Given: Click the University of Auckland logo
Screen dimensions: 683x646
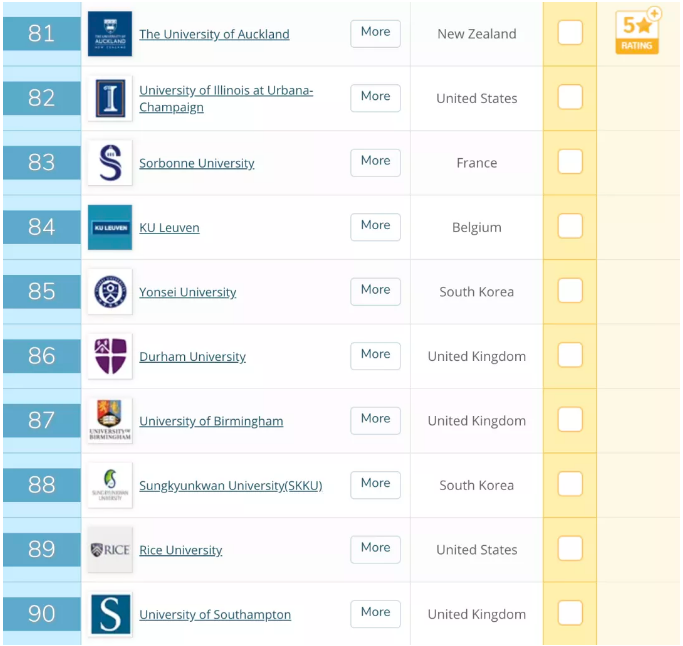Looking at the screenshot, I should [x=109, y=34].
